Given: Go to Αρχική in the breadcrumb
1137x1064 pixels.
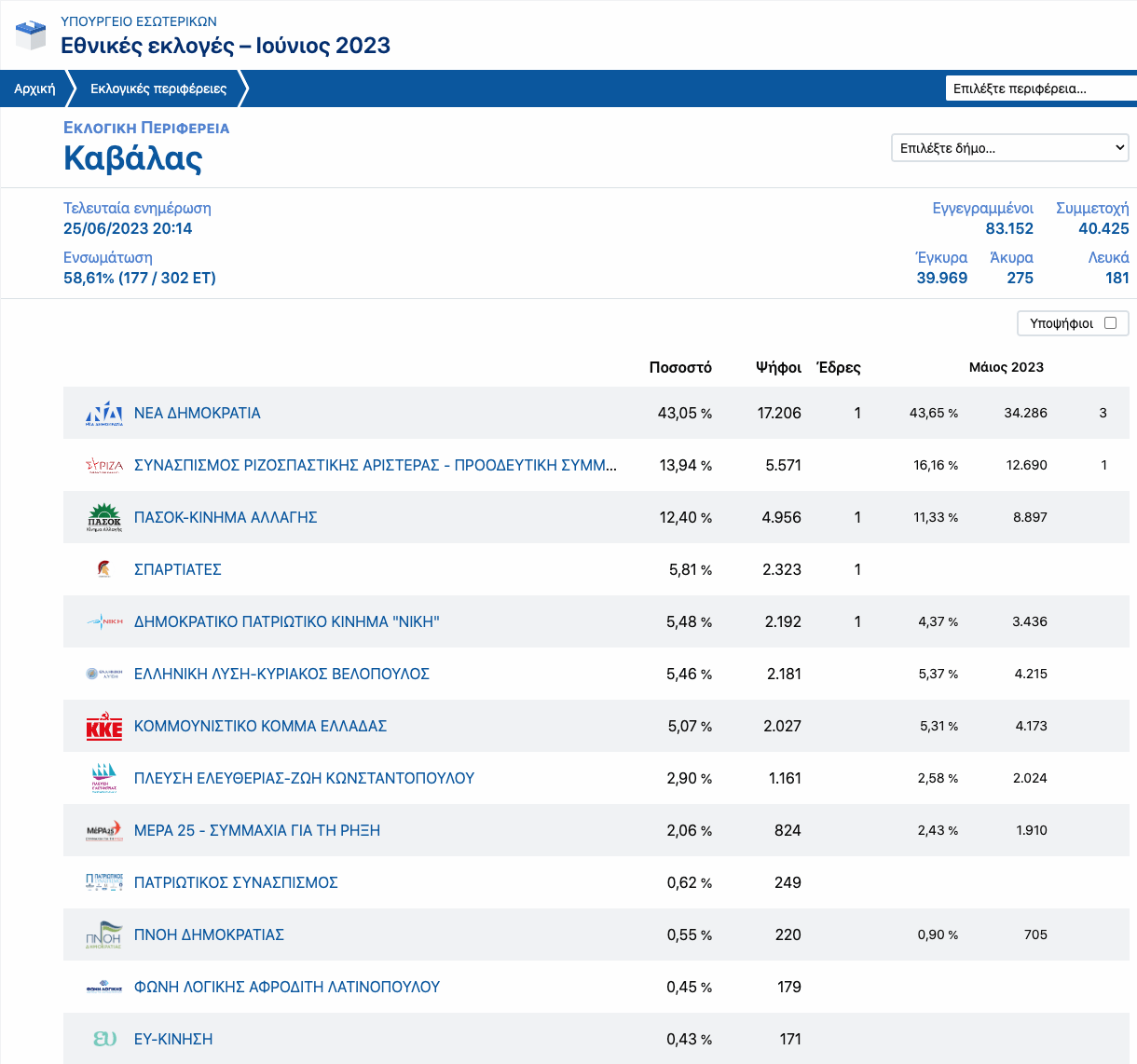Looking at the screenshot, I should [34, 89].
